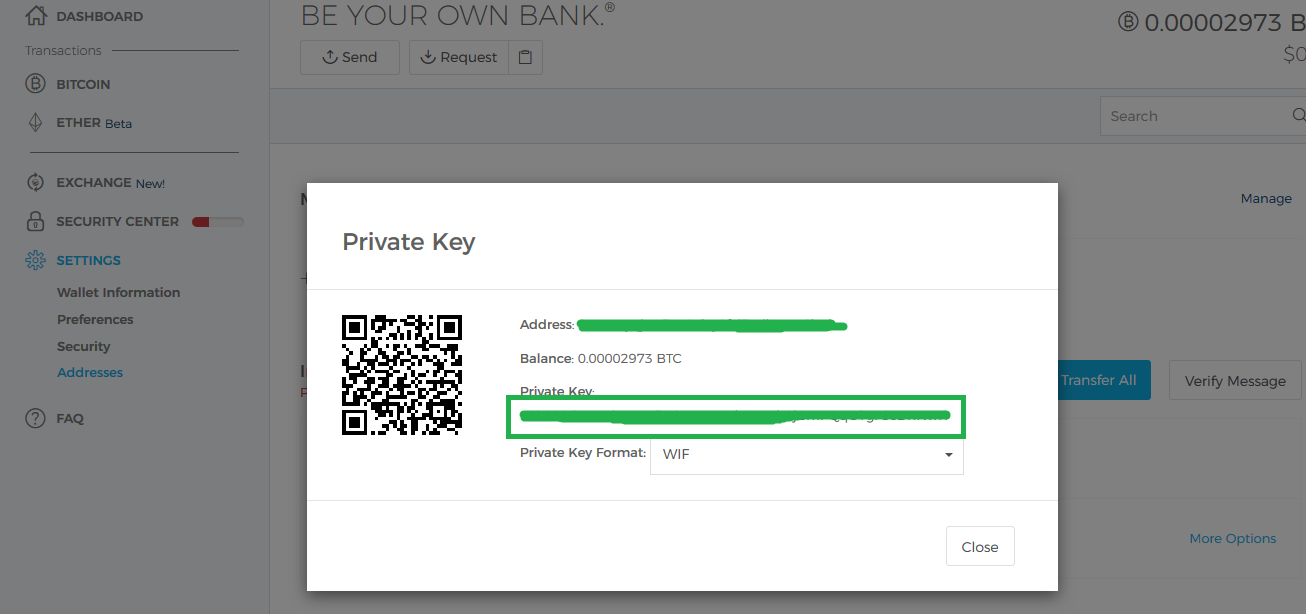
Task: Click the Settings gear icon
Action: [36, 260]
